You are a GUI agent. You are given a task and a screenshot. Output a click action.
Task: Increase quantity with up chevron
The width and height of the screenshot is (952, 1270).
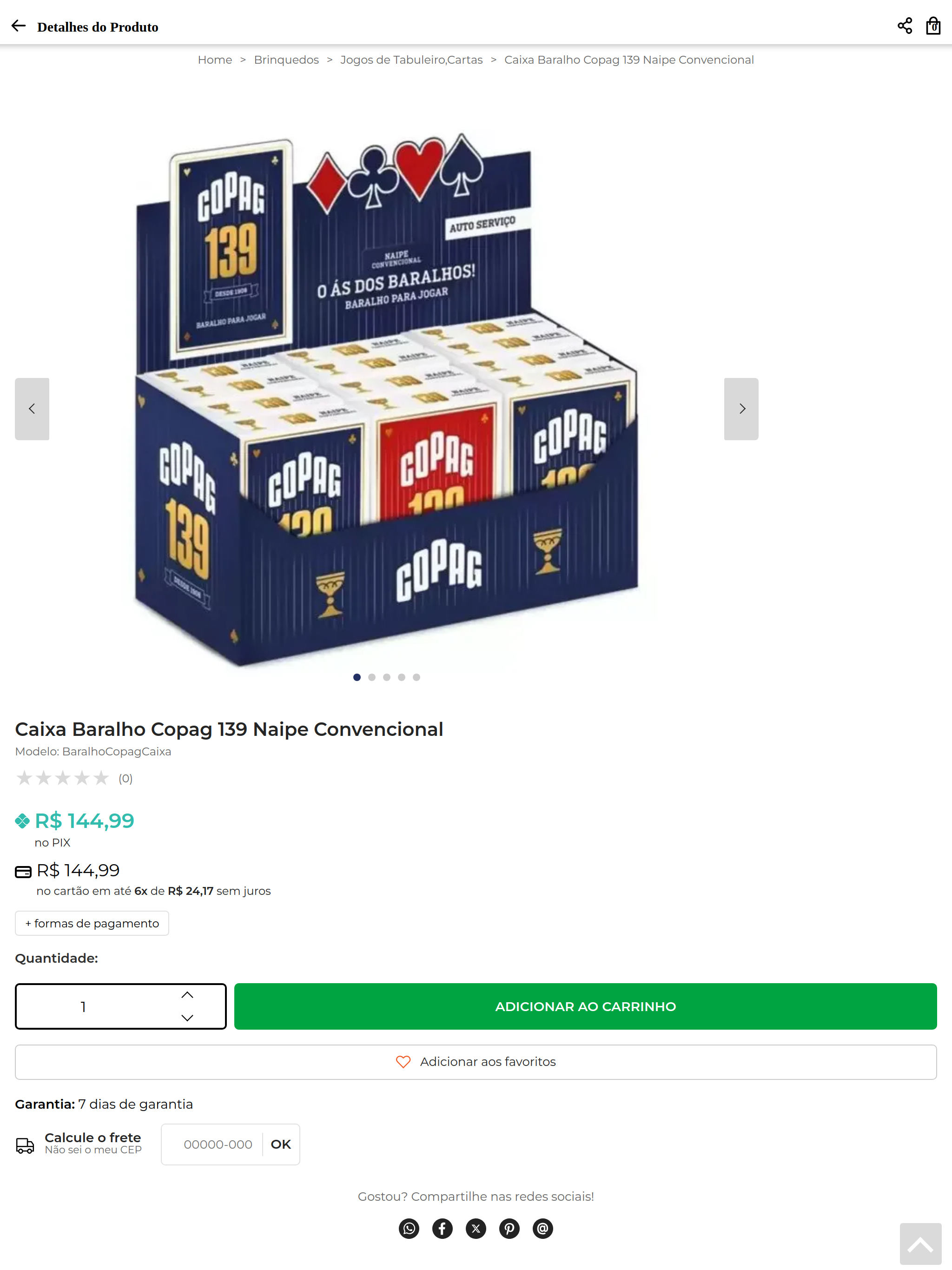click(187, 995)
